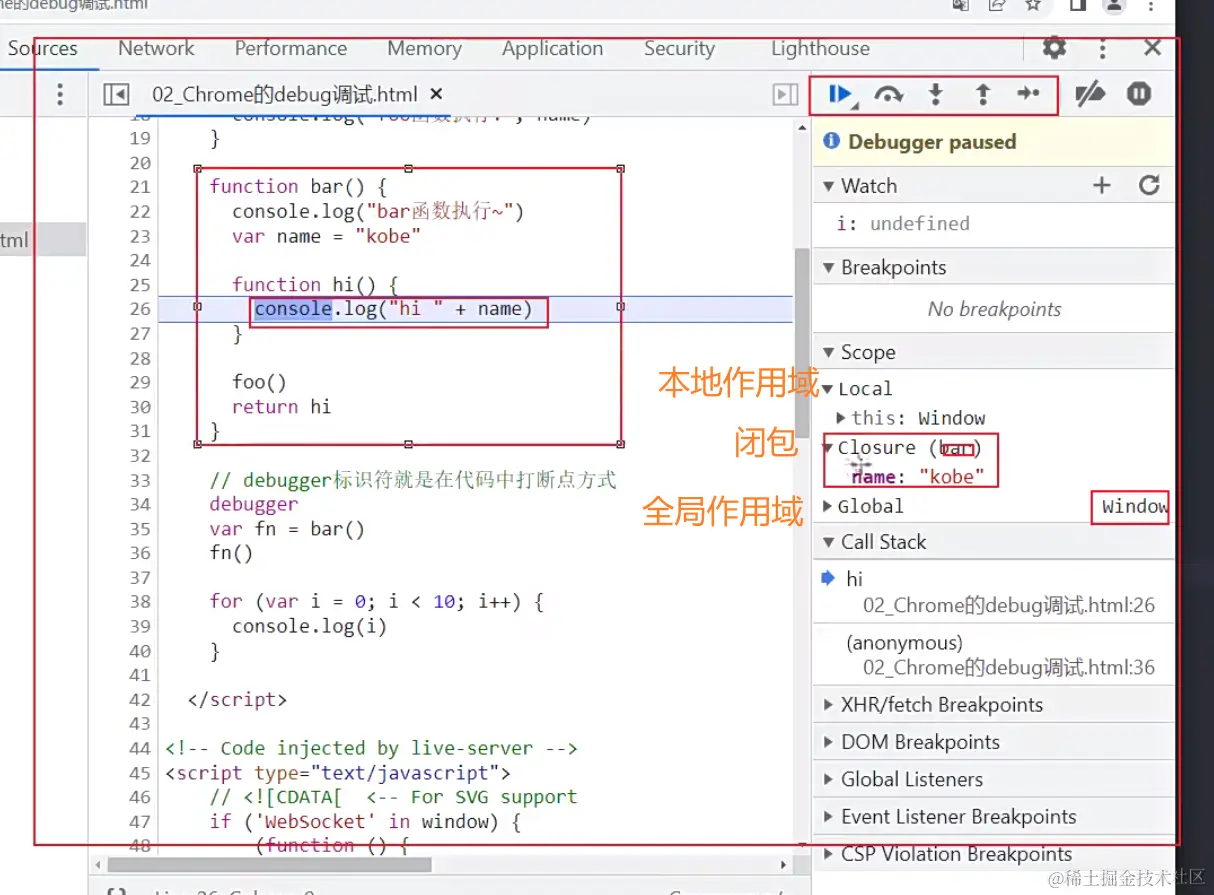The image size is (1214, 895).
Task: Open the DevTools customize menu
Action: coord(1102,48)
